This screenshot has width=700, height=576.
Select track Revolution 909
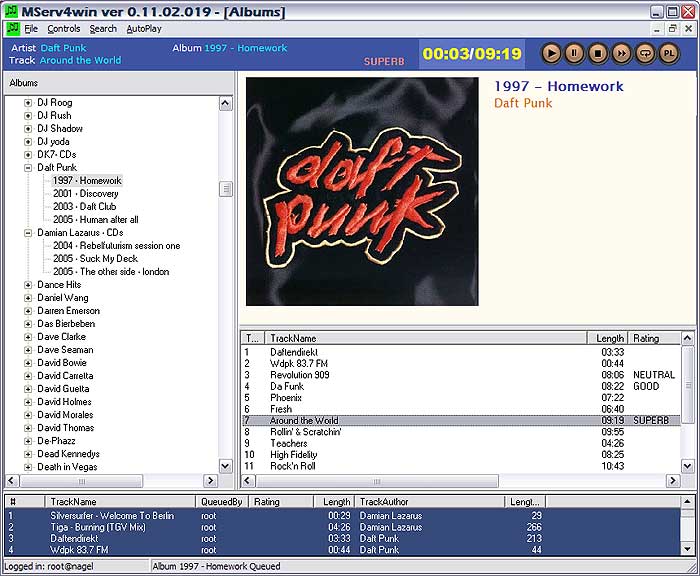pyautogui.click(x=461, y=375)
